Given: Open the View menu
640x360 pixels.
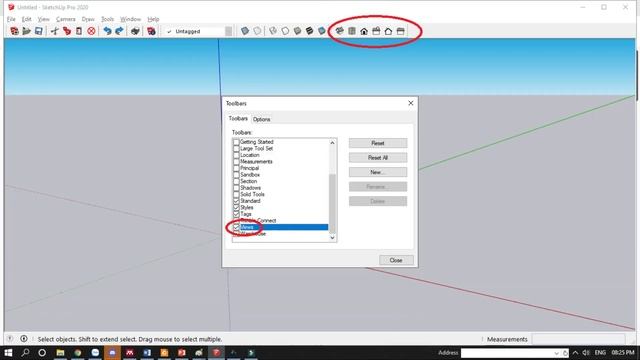Looking at the screenshot, I should (43, 19).
